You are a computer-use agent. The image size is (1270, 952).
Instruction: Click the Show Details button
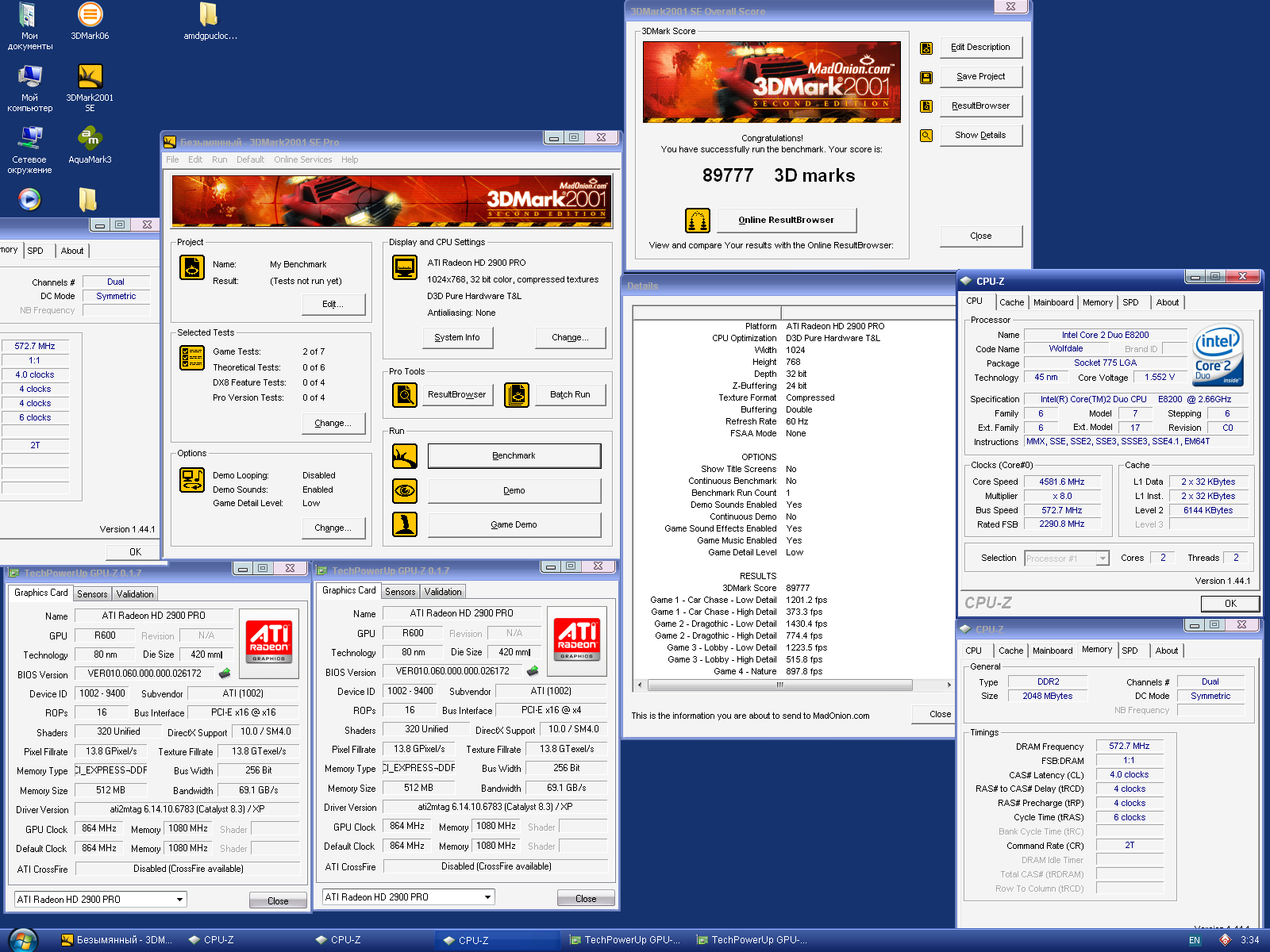[x=981, y=136]
